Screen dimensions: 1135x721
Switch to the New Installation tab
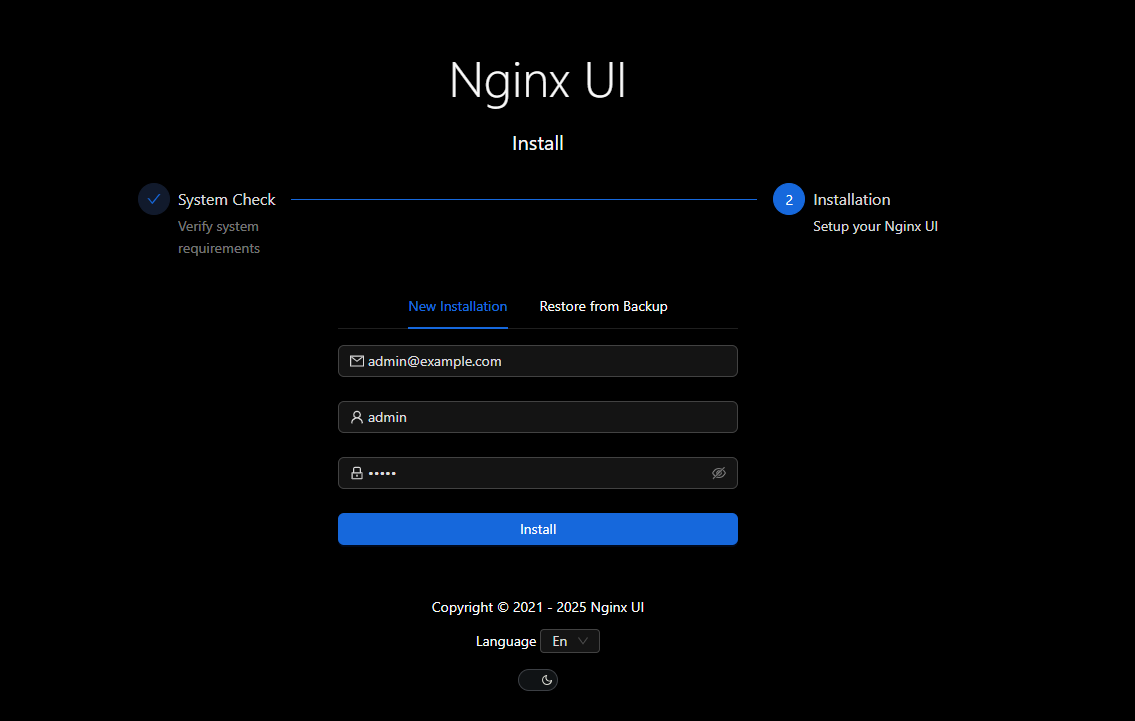[457, 307]
